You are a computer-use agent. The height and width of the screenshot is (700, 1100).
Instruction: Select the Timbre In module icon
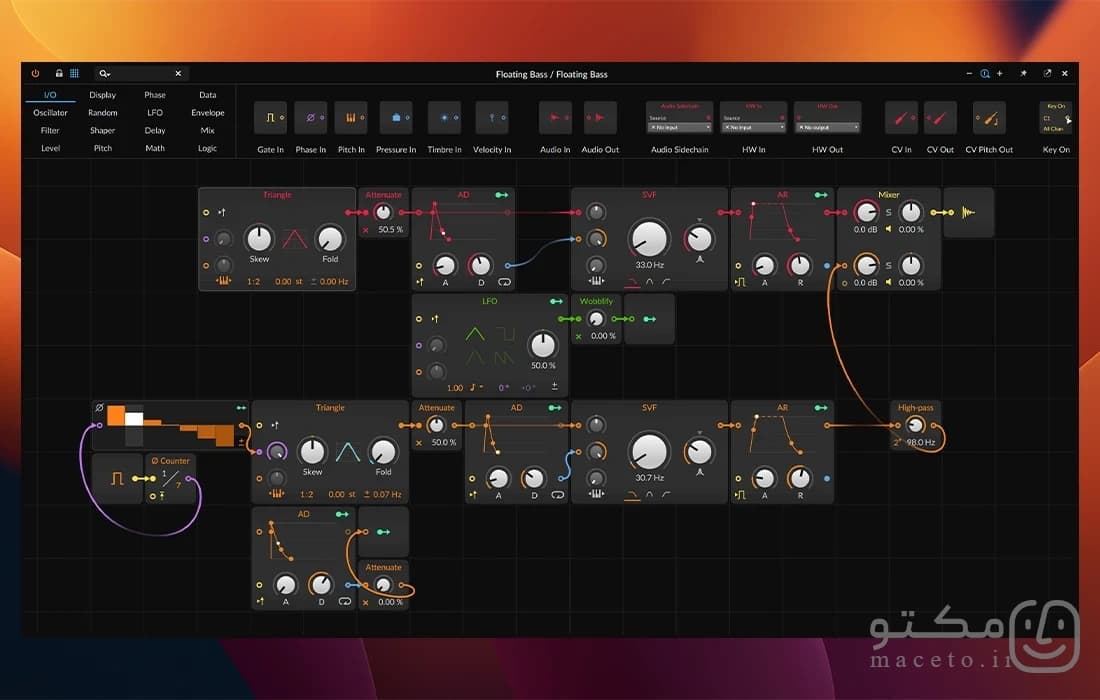pos(444,118)
